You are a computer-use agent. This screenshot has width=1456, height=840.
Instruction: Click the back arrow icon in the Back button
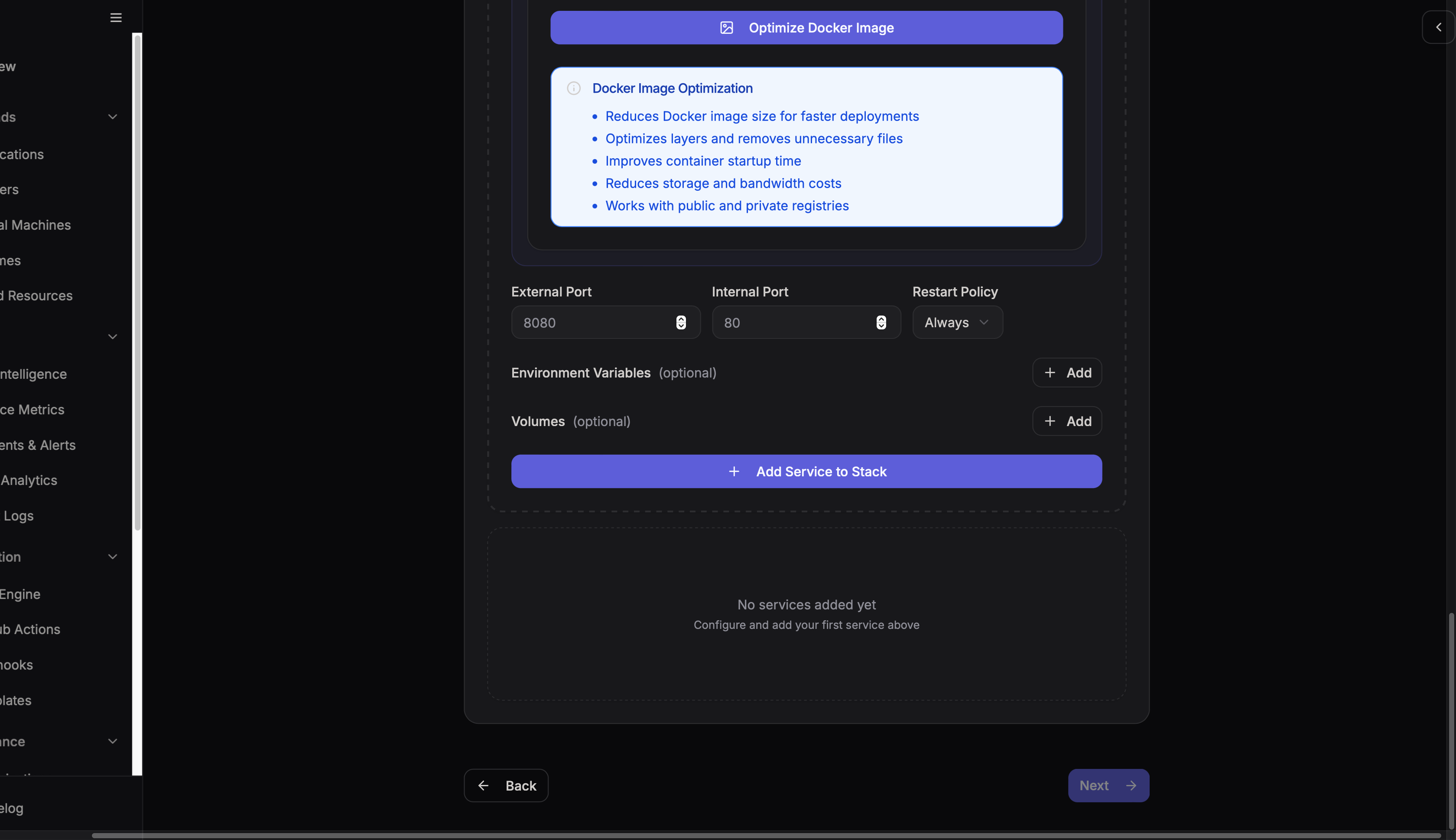click(x=483, y=785)
